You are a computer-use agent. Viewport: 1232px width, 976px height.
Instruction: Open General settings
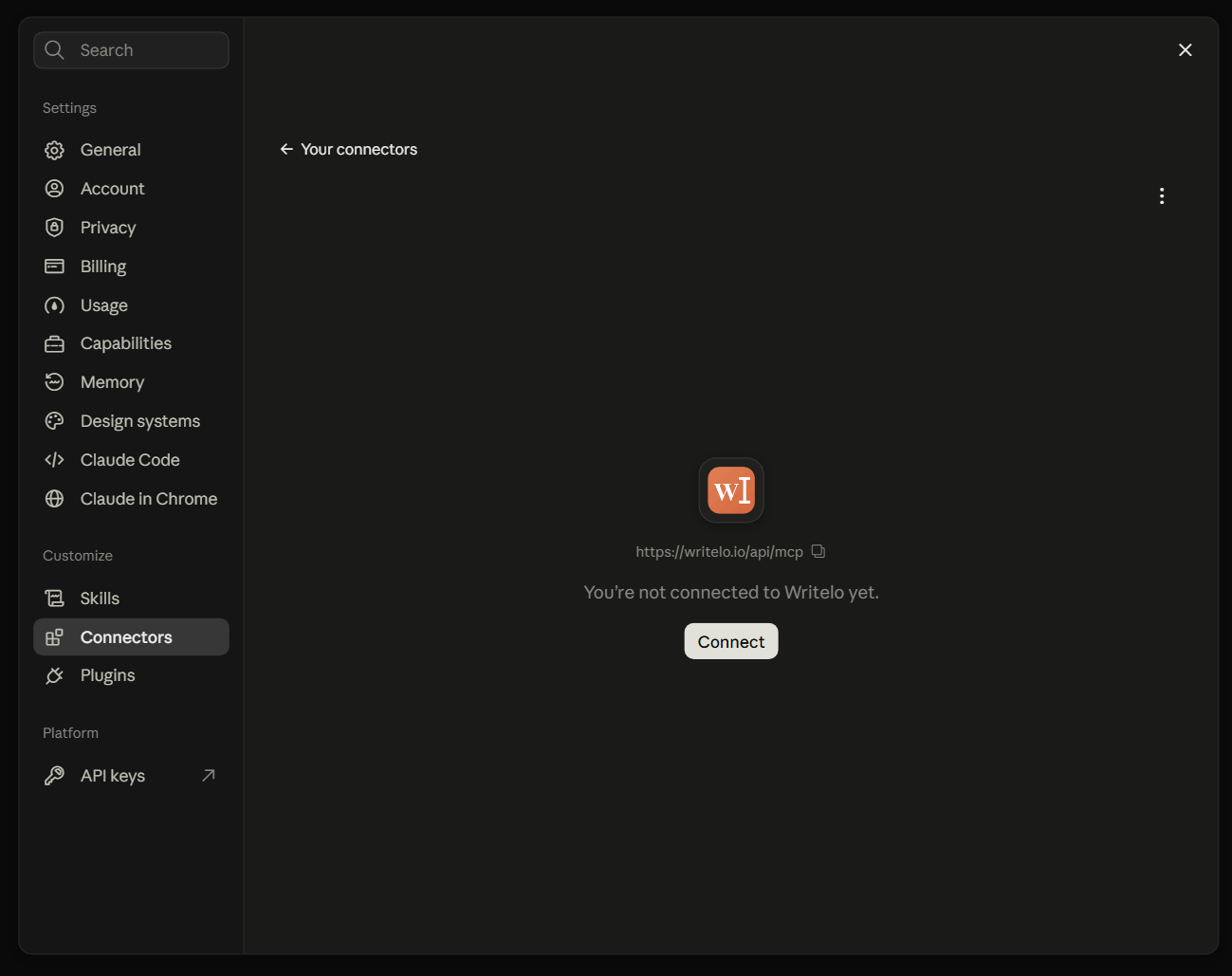pos(131,150)
